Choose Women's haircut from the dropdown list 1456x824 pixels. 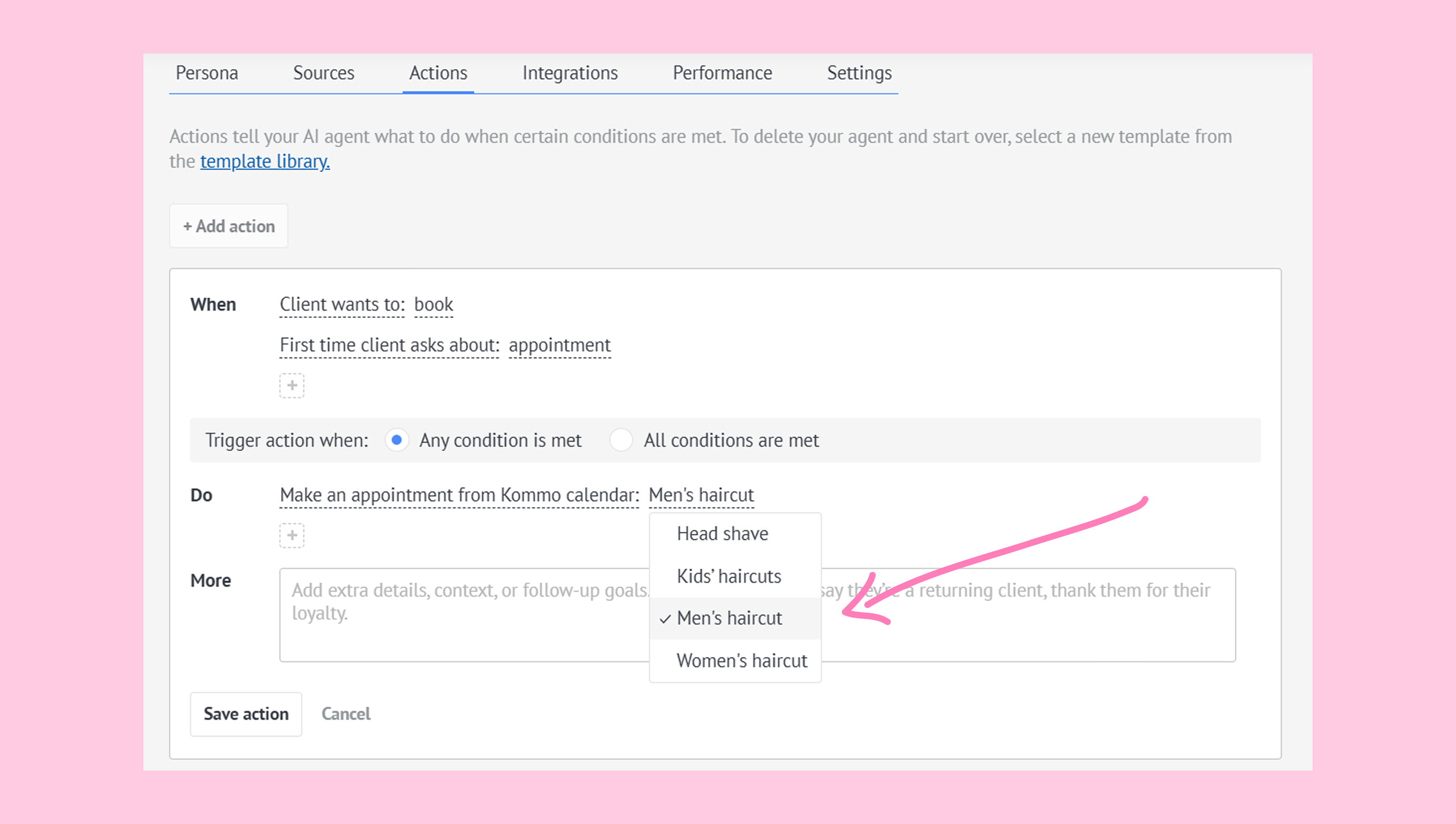pyautogui.click(x=741, y=660)
